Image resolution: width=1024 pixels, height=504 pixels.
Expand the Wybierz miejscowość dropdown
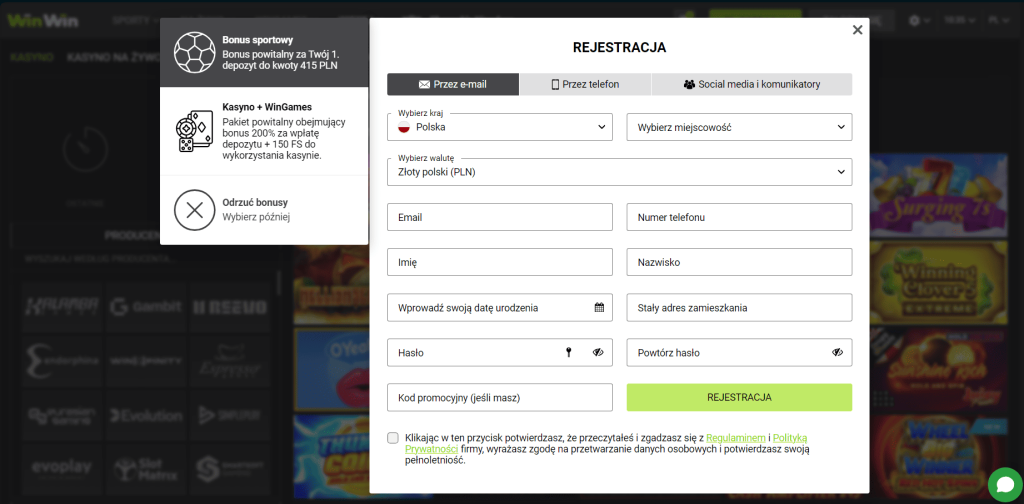point(739,127)
